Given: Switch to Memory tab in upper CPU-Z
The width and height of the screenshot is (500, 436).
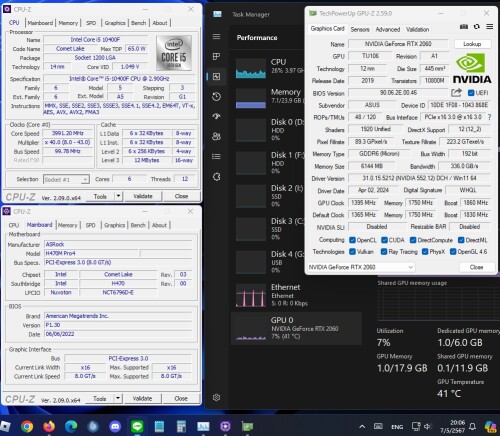Looking at the screenshot, I should point(68,23).
